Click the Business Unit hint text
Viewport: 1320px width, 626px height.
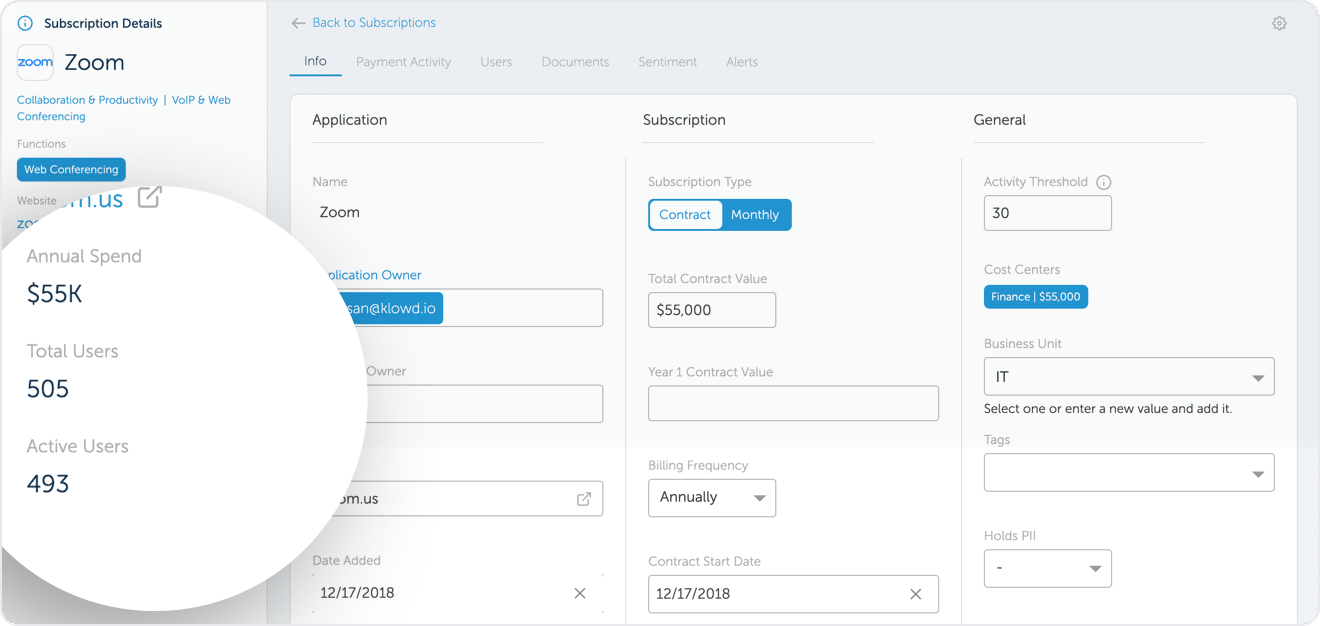coord(1108,409)
